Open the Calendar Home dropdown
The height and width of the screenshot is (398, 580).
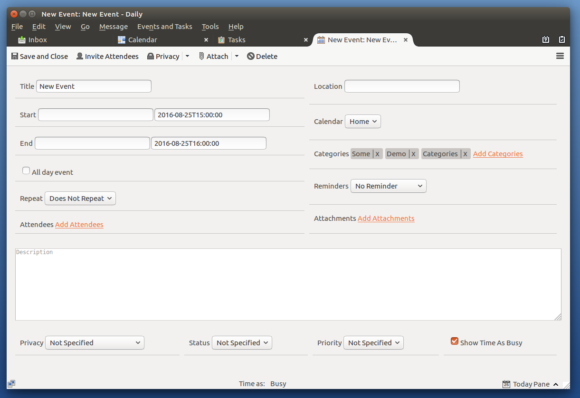[363, 121]
